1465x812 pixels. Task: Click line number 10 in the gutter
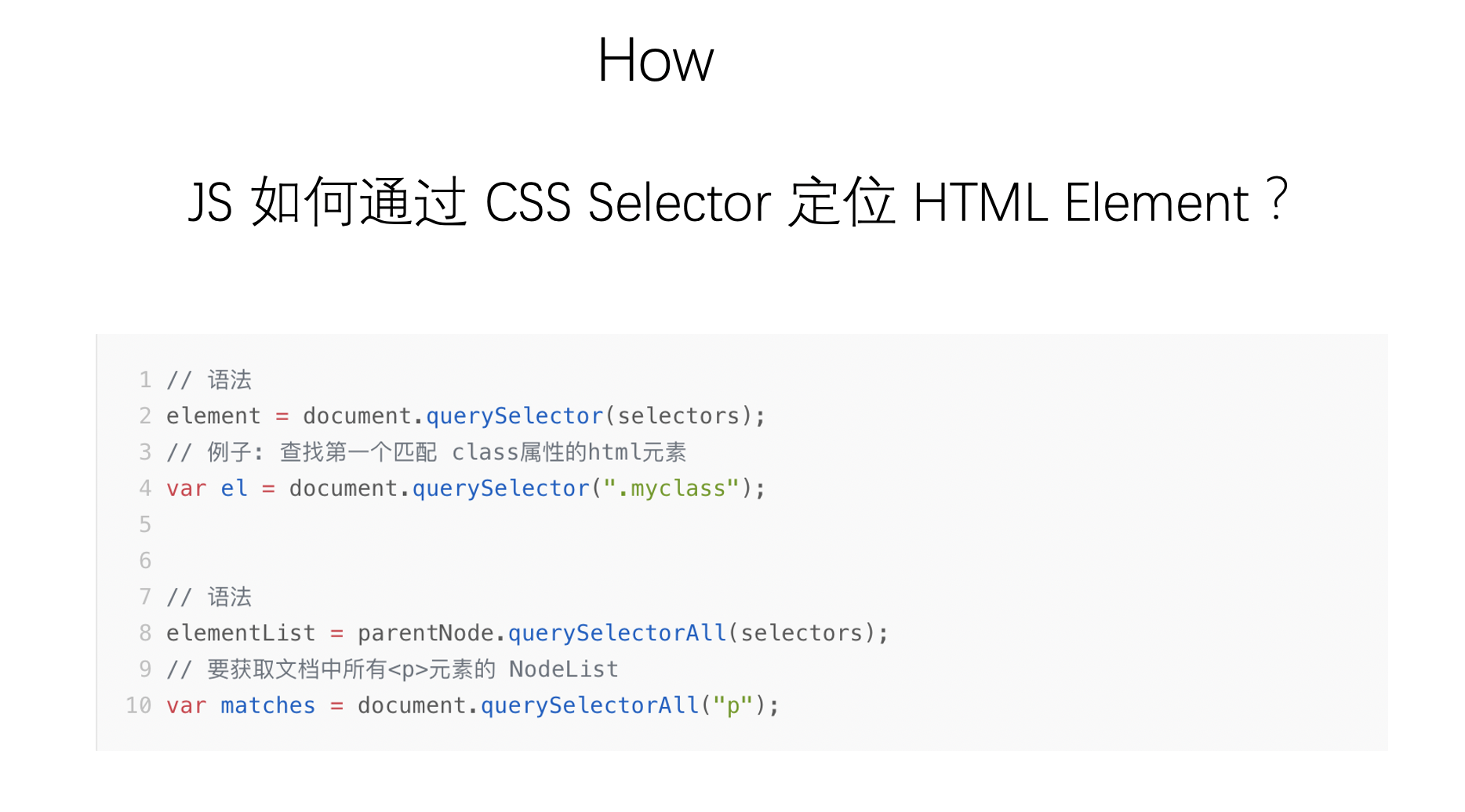(139, 705)
